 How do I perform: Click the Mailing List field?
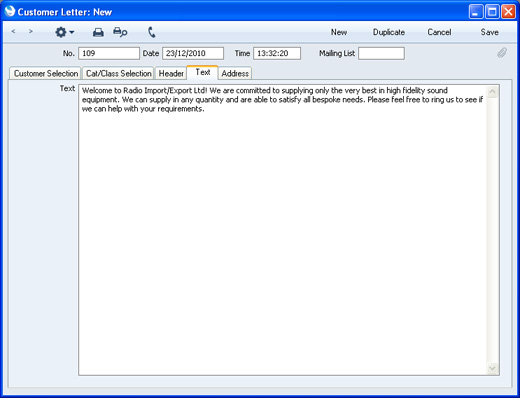(x=381, y=53)
